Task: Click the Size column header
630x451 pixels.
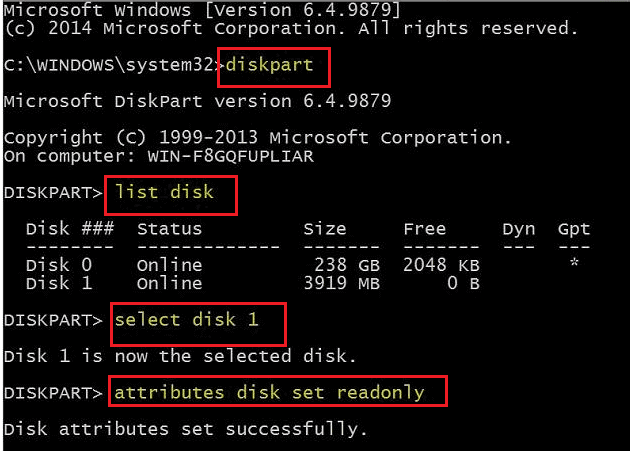Action: point(325,229)
